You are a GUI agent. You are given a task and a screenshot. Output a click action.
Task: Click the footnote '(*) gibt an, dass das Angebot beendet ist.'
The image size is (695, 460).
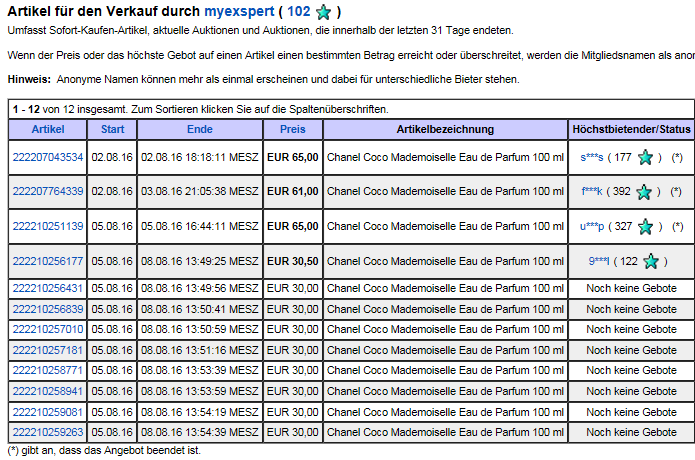click(104, 451)
